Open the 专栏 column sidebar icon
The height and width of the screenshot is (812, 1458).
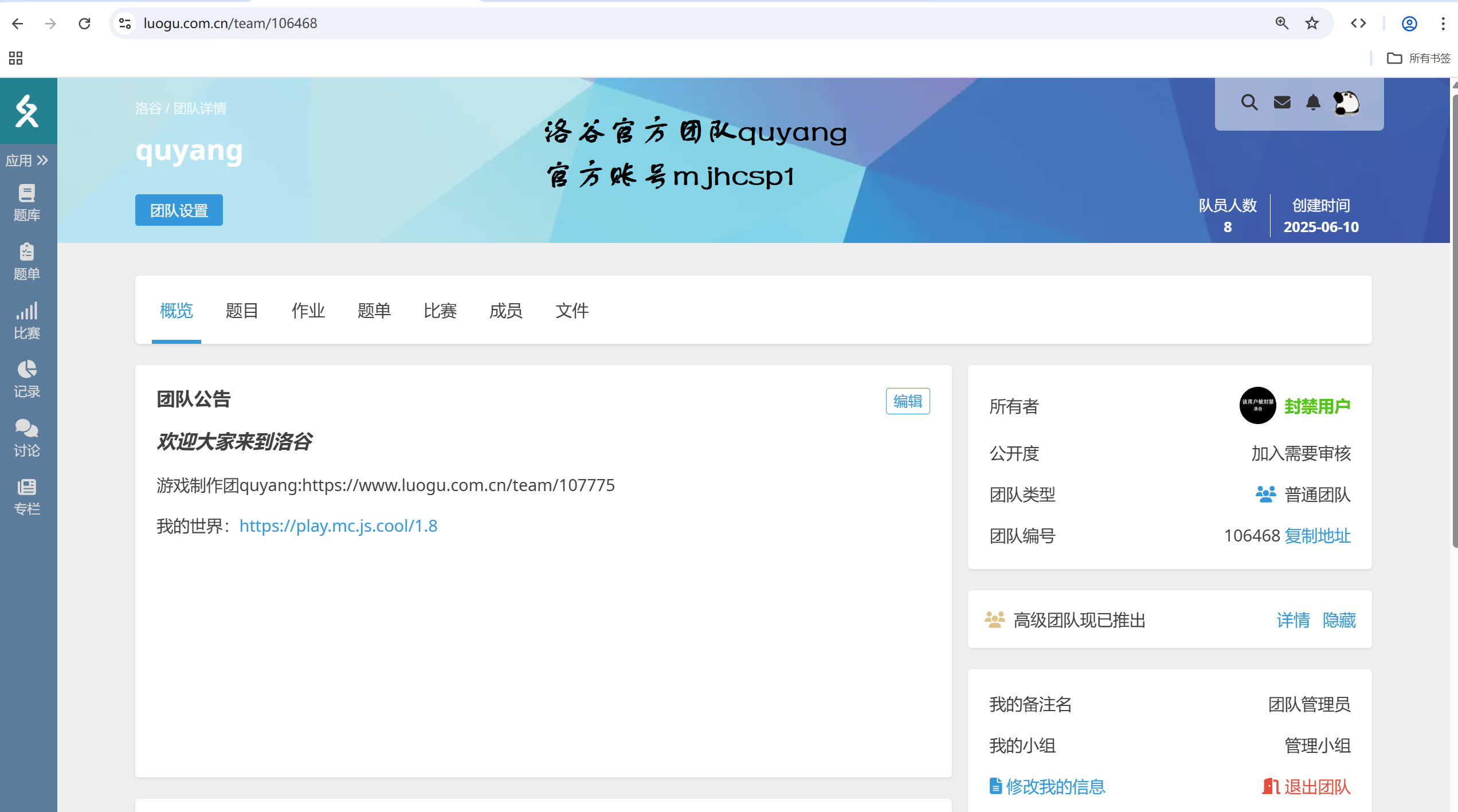pyautogui.click(x=27, y=497)
